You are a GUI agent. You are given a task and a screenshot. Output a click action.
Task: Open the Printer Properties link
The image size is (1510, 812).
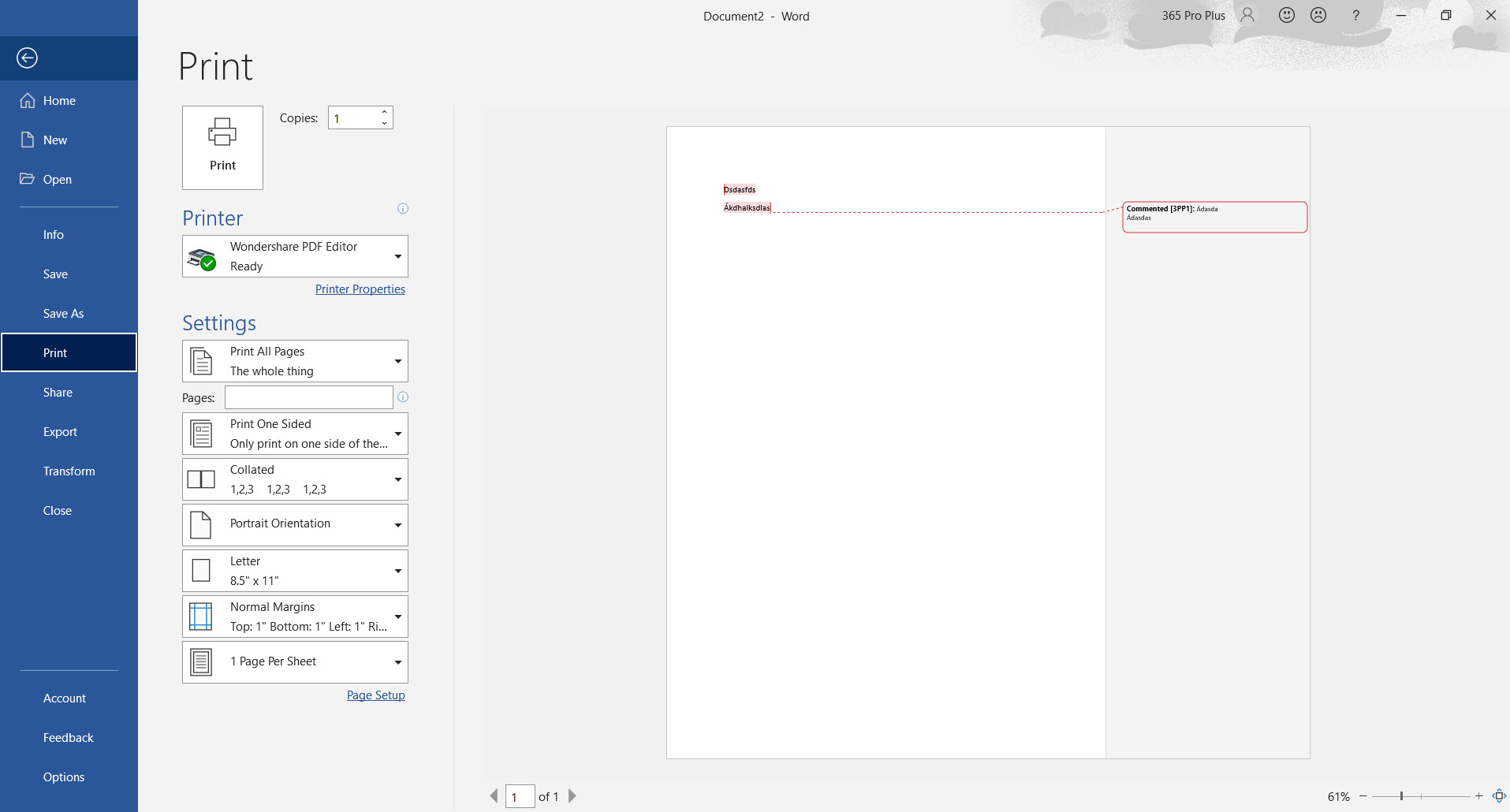point(360,289)
